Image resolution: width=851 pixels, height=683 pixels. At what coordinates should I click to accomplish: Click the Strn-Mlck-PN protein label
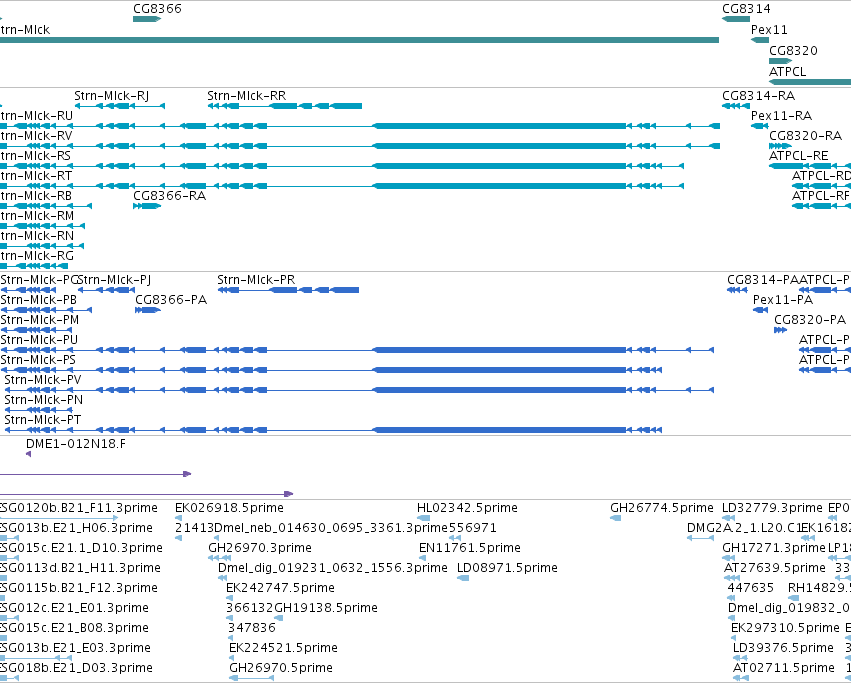point(43,400)
